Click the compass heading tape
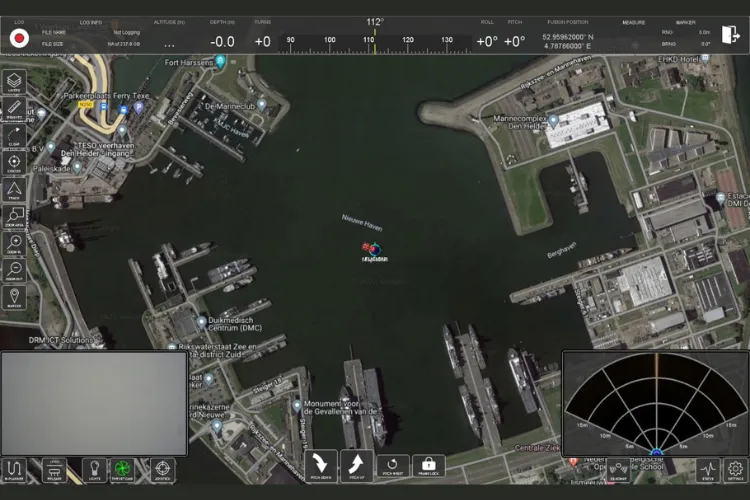750x500 pixels. (x=375, y=44)
